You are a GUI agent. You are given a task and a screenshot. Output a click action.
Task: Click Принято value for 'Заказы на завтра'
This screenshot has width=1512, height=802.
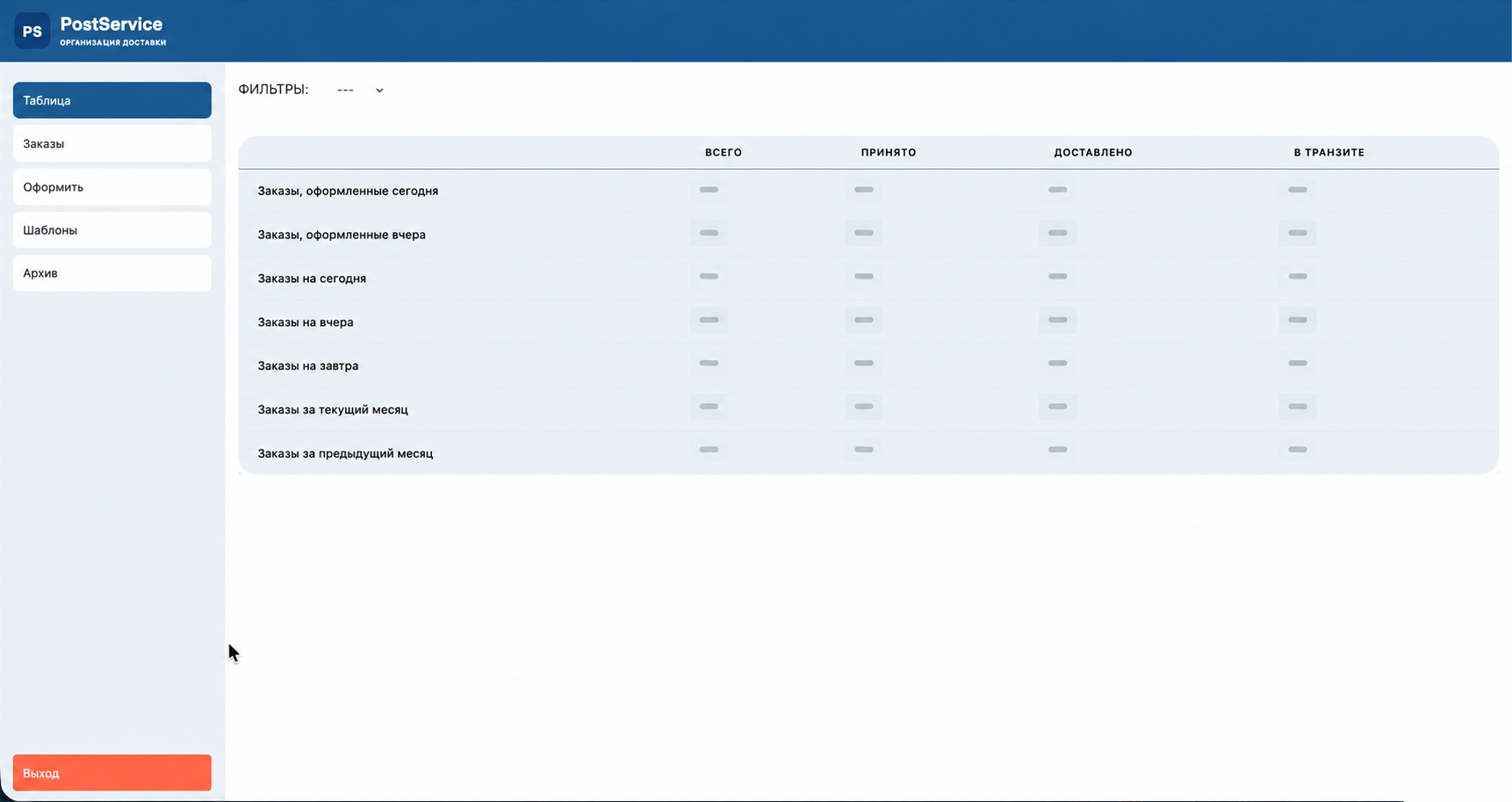click(x=864, y=363)
